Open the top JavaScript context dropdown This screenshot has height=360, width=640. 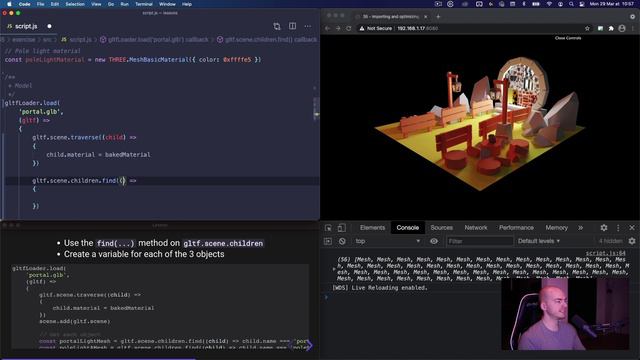coord(387,241)
